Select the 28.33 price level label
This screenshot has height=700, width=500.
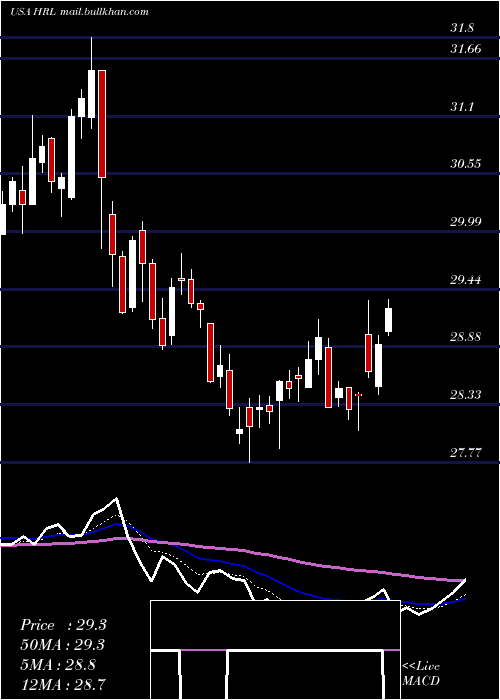coord(466,394)
